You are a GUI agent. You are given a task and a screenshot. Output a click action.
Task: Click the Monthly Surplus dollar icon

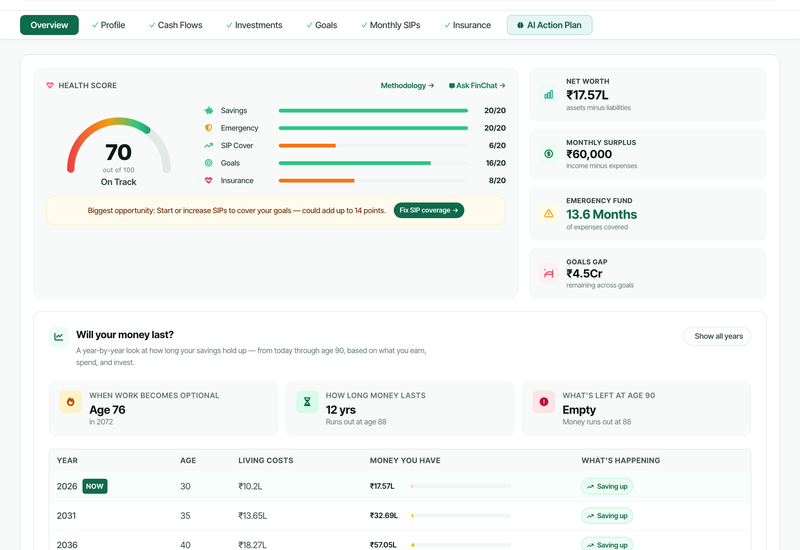click(548, 154)
